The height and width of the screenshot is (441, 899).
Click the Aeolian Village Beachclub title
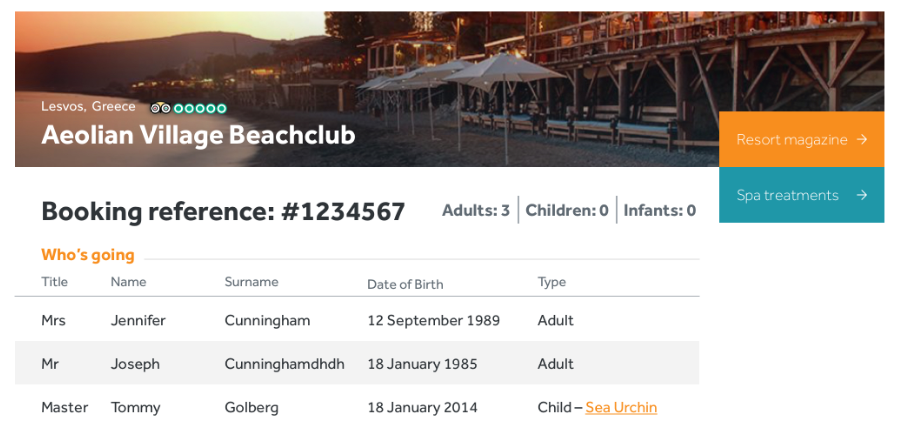point(198,135)
